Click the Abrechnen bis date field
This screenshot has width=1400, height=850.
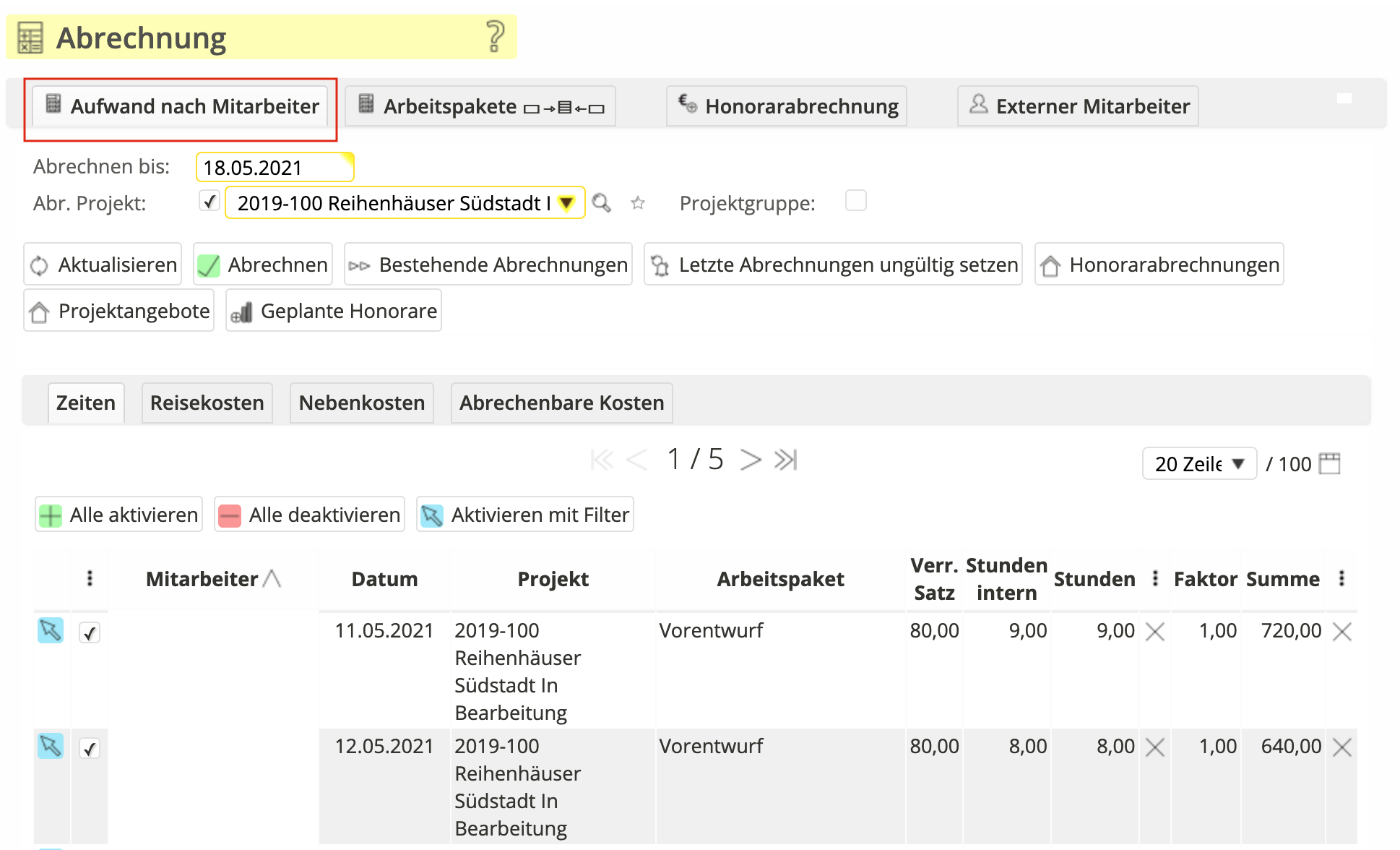(x=275, y=167)
